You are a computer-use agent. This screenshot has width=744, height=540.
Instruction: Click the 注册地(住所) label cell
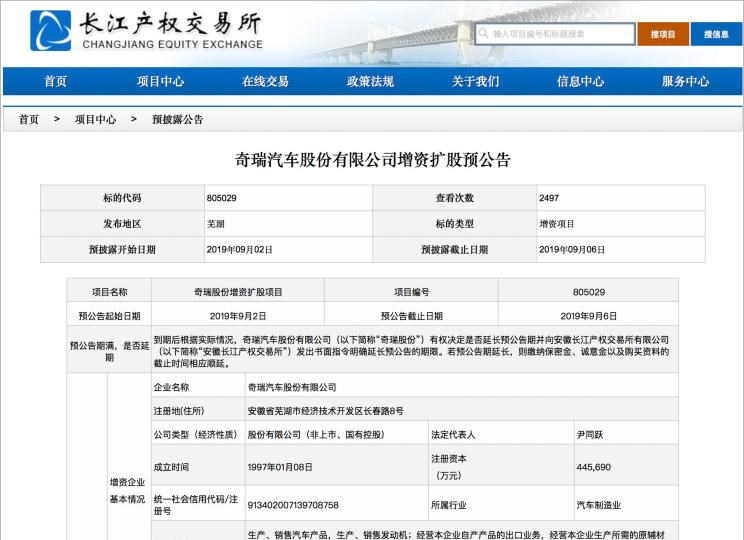tap(198, 410)
